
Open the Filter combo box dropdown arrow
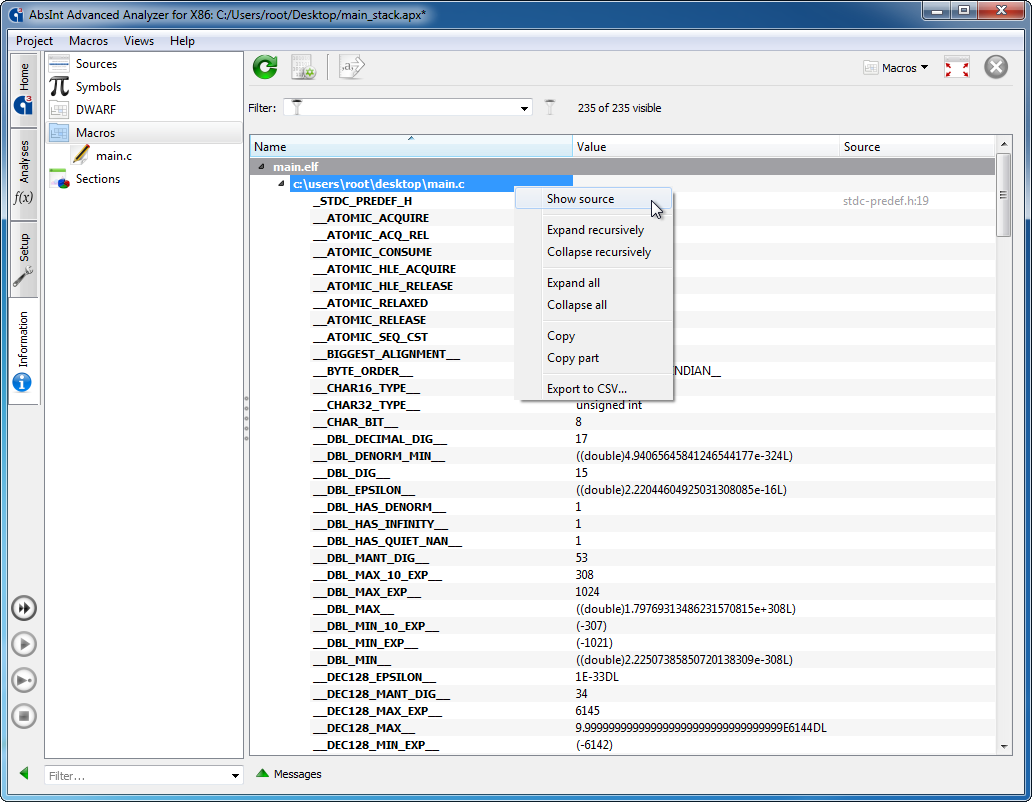pyautogui.click(x=524, y=108)
